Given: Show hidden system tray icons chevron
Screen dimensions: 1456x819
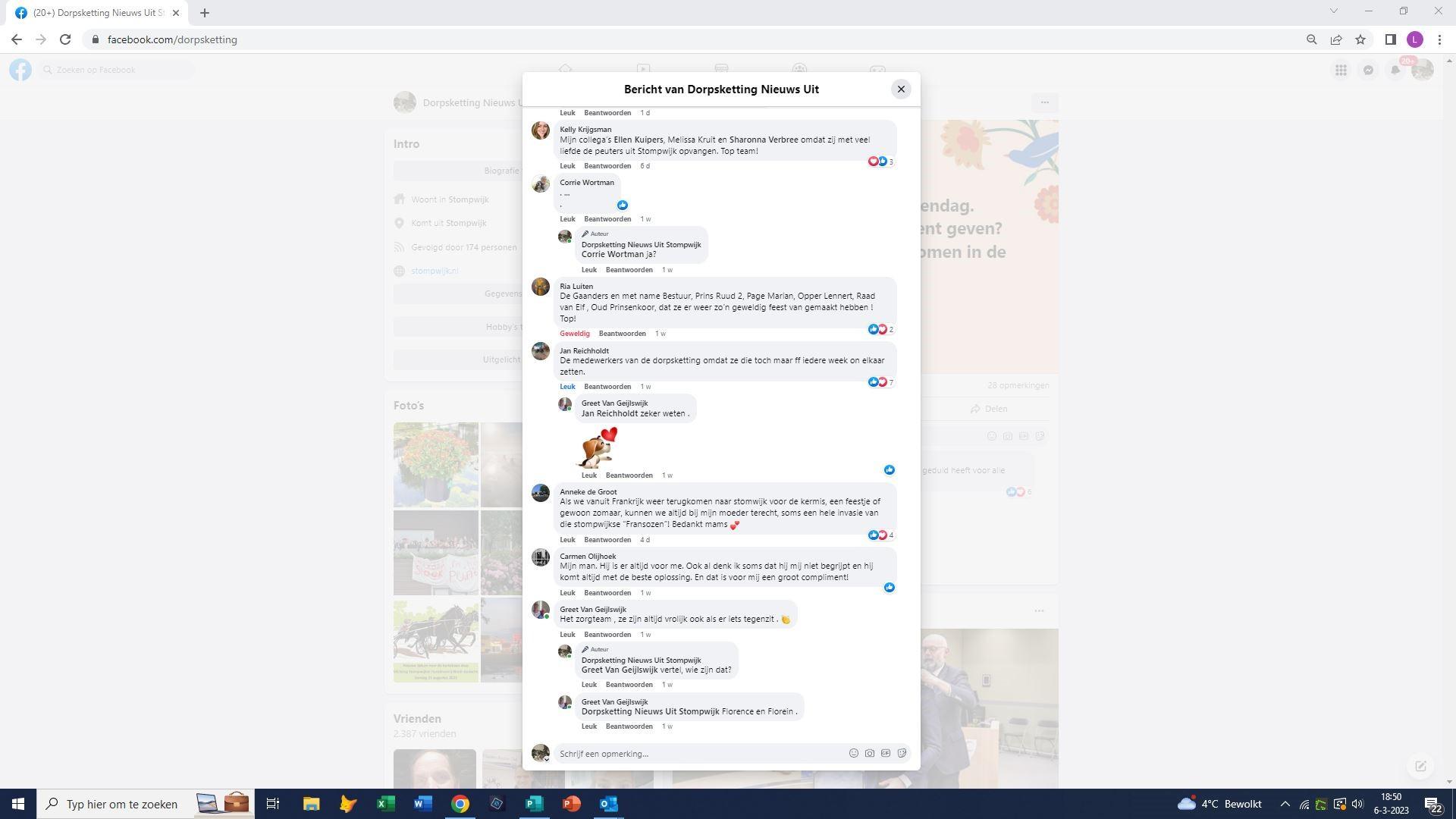Looking at the screenshot, I should tap(1285, 804).
